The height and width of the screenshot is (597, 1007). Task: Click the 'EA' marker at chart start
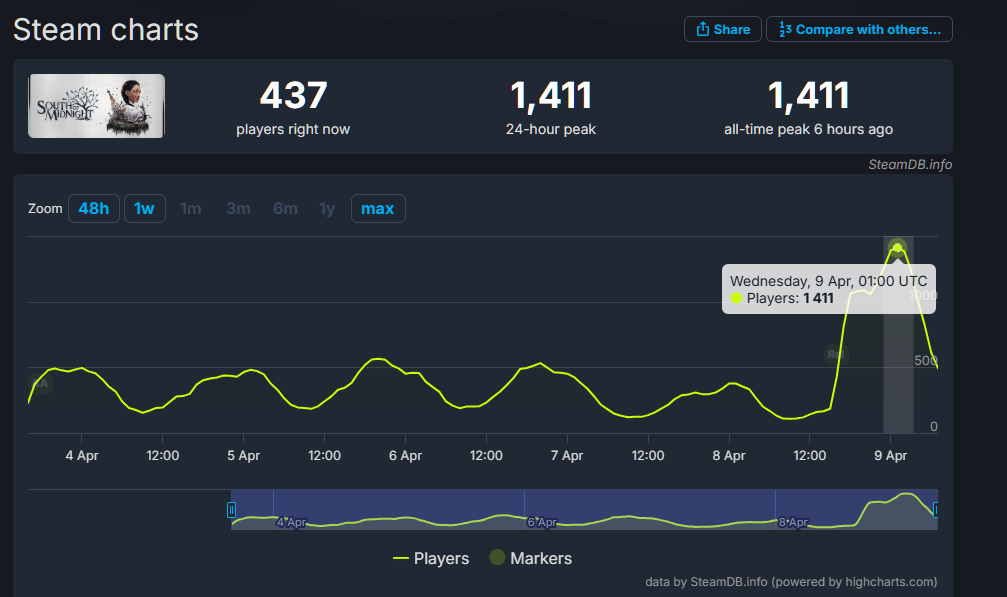(x=40, y=384)
